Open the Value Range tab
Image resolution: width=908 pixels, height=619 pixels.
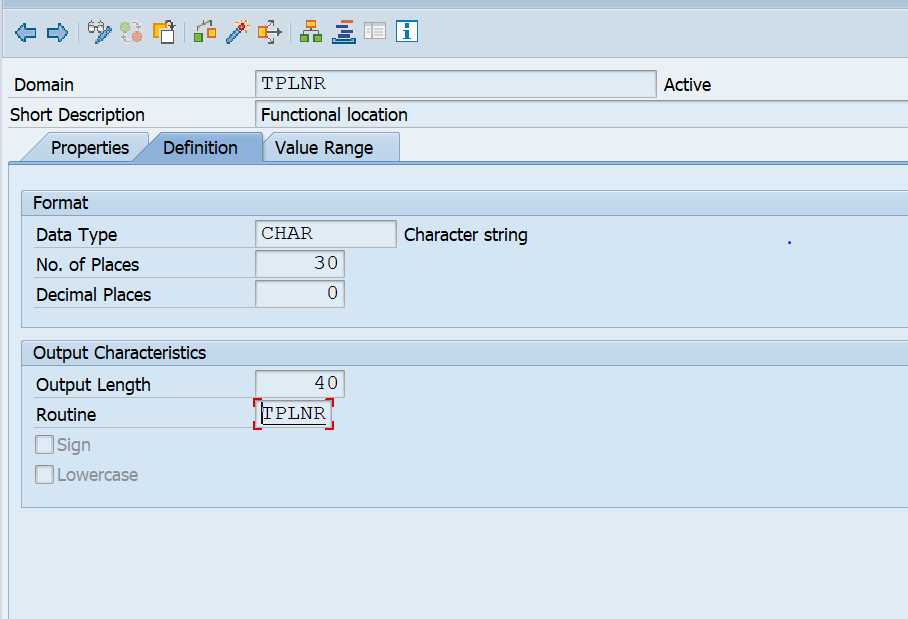point(324,148)
